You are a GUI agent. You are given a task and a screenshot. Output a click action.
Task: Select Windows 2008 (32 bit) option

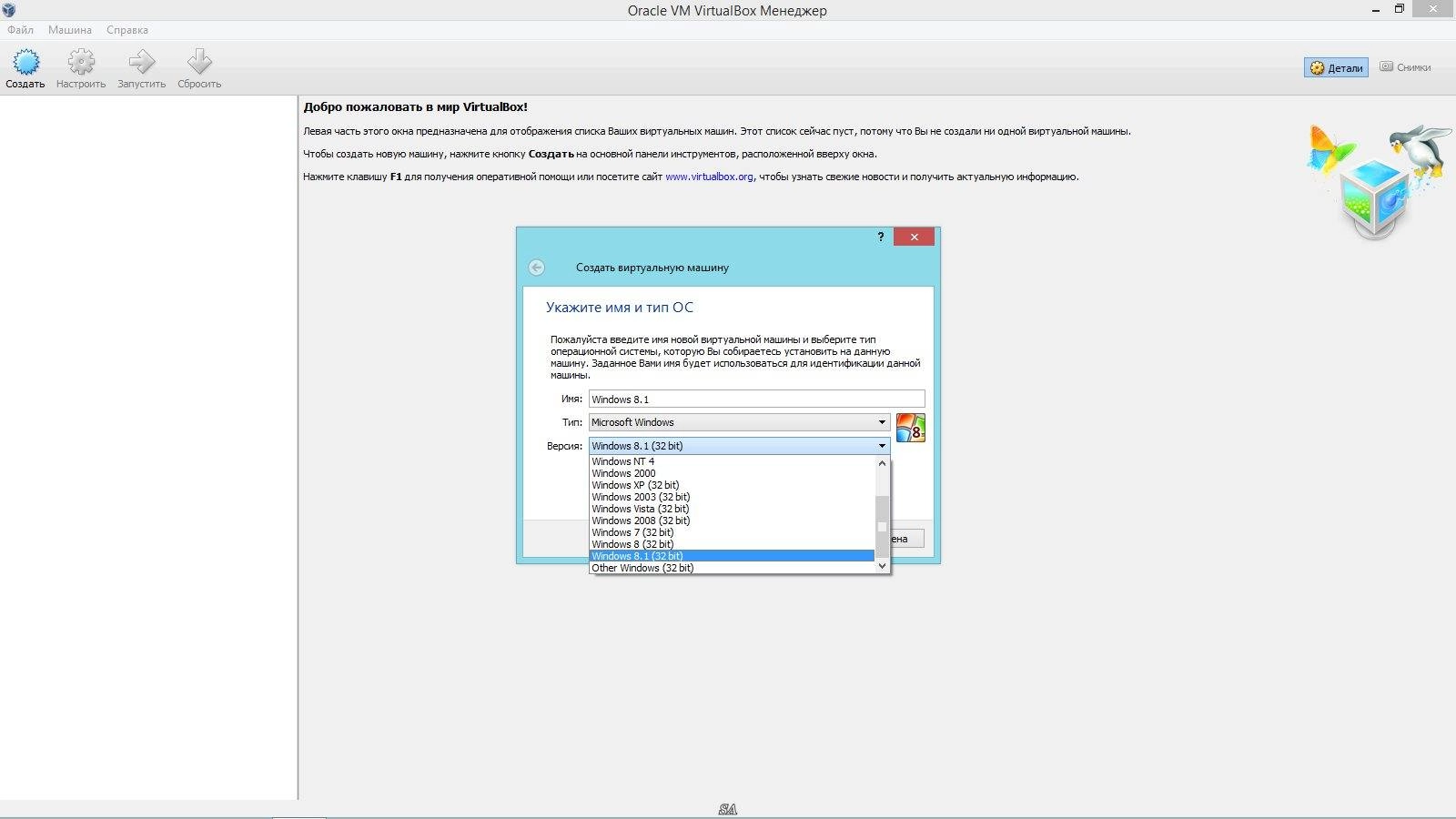pos(733,521)
